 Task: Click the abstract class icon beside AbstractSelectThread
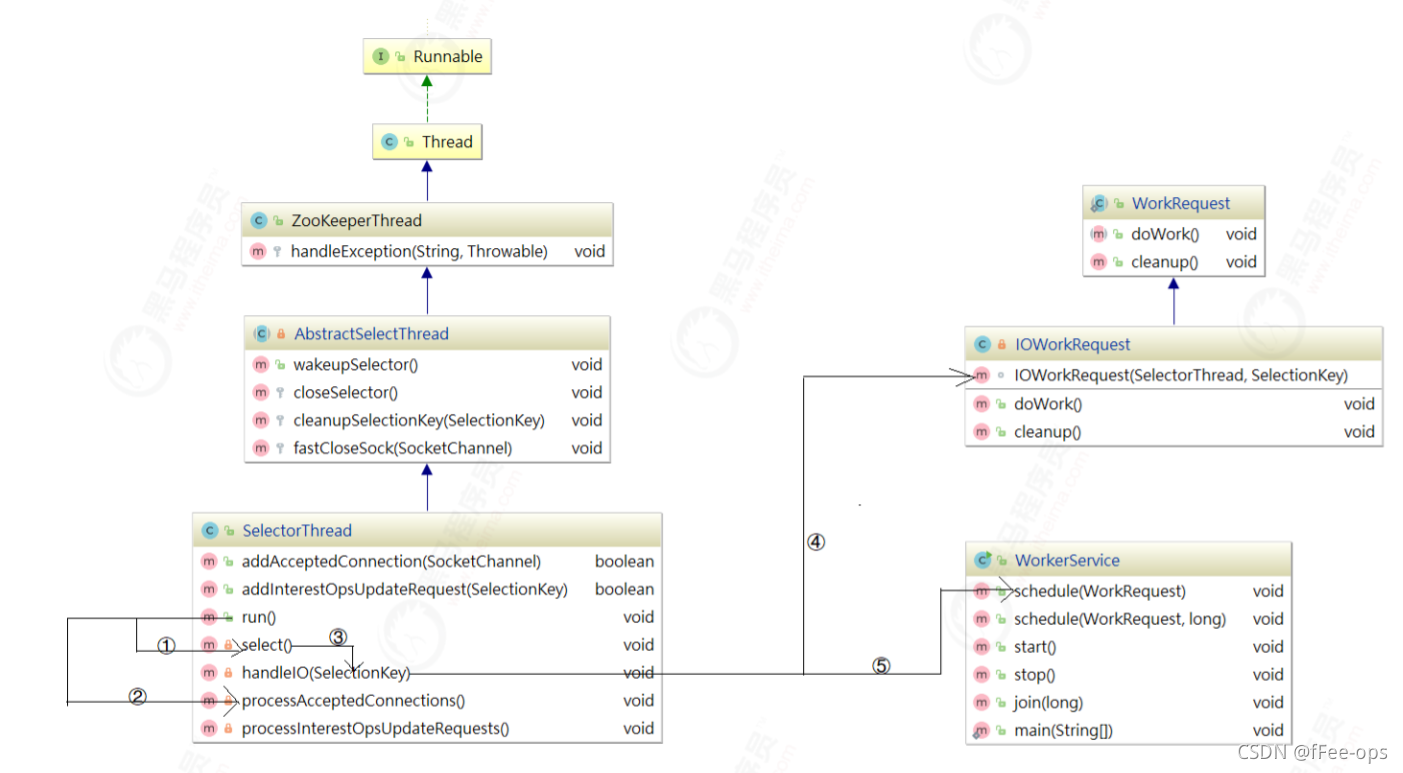pyautogui.click(x=261, y=334)
